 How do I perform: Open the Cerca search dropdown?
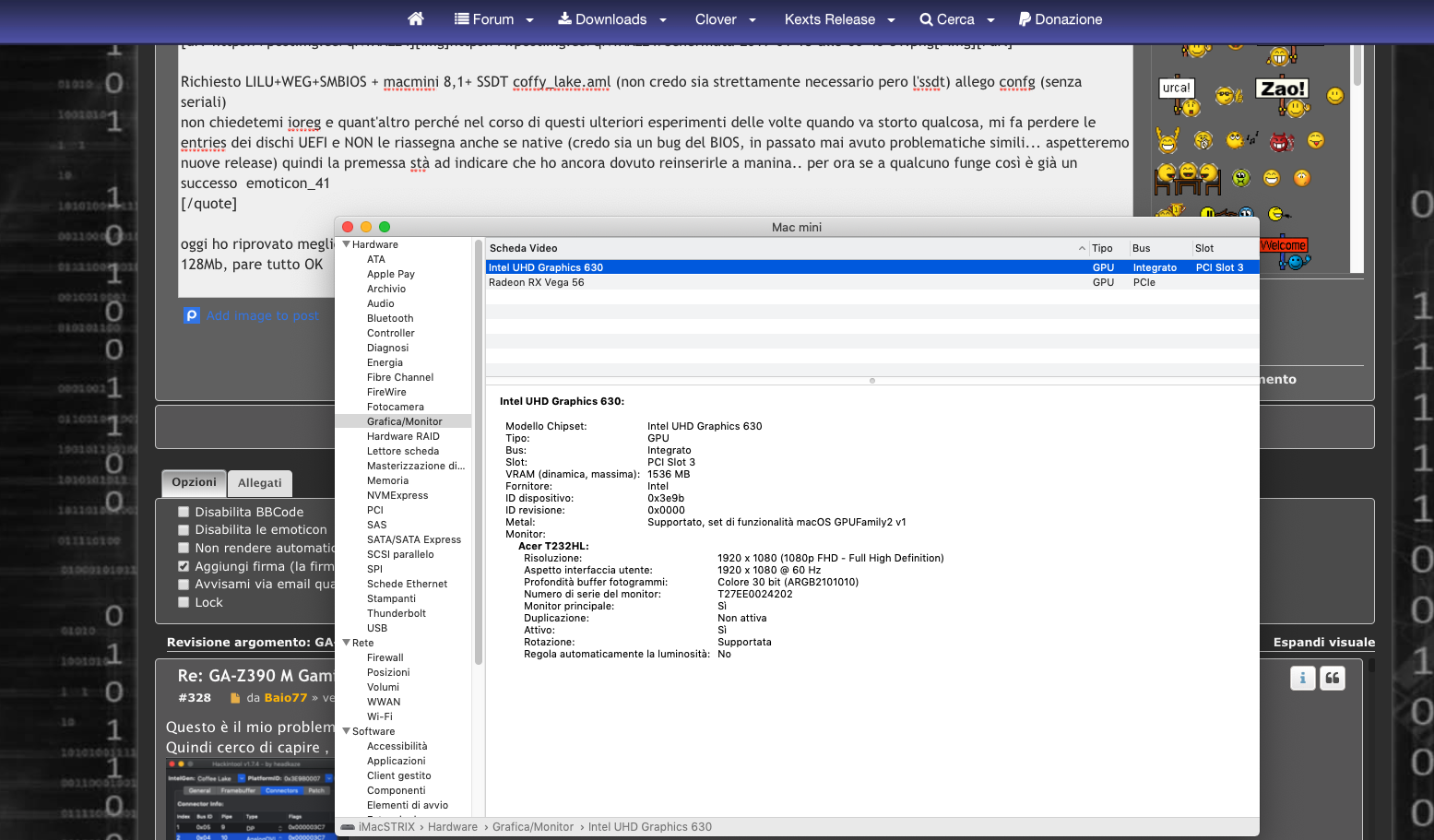[957, 19]
